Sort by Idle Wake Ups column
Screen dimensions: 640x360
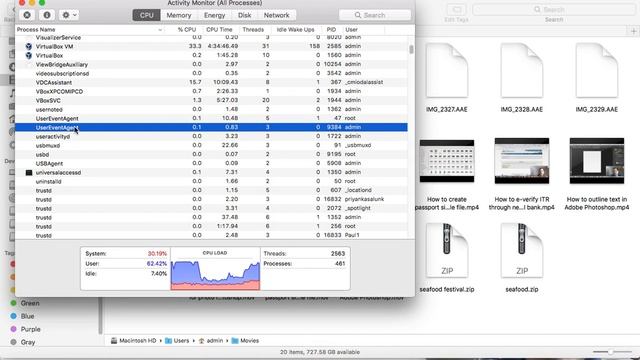pos(296,29)
